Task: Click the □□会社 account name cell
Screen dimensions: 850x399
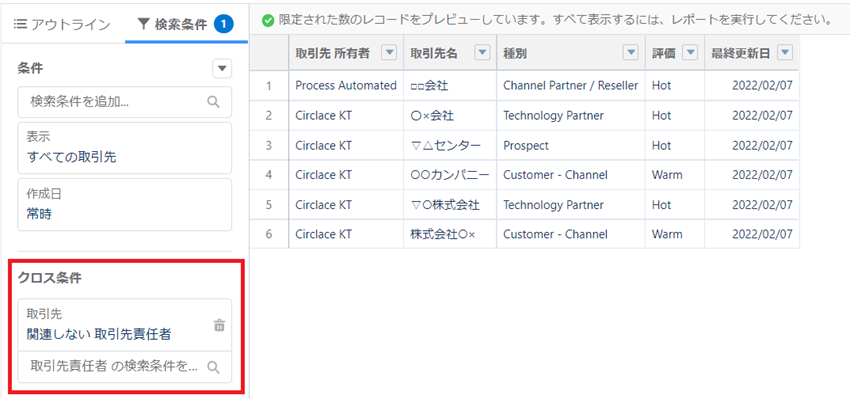Action: (450, 86)
